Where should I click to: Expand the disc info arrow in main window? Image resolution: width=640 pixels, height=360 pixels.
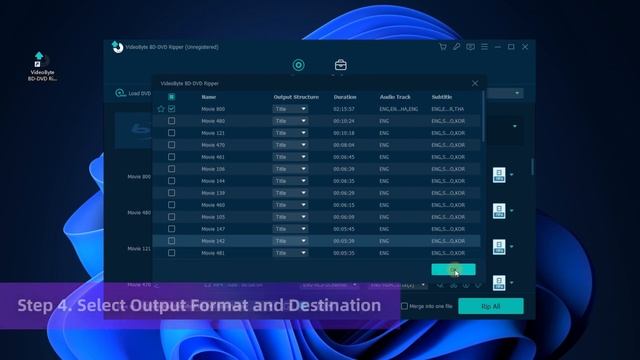click(x=515, y=127)
